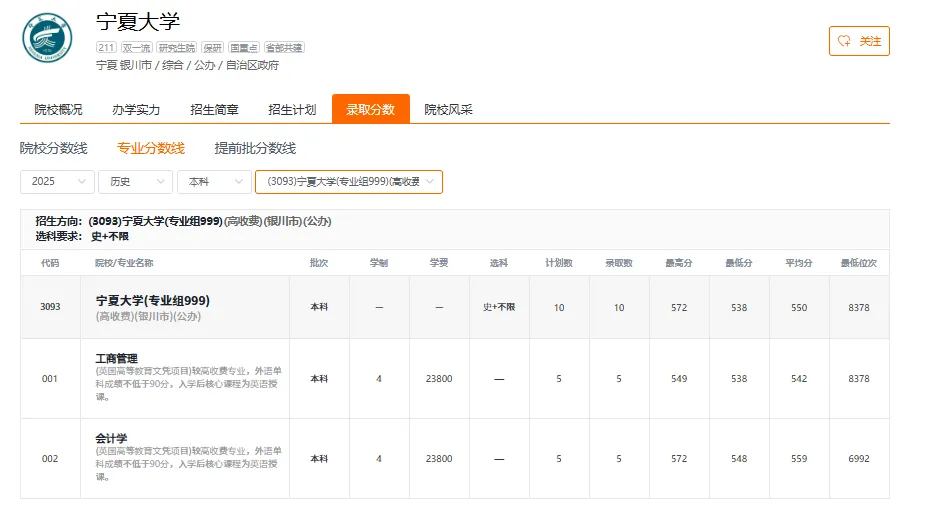Image resolution: width=927 pixels, height=516 pixels.
Task: Select the 录取分数 tab
Action: 371,109
